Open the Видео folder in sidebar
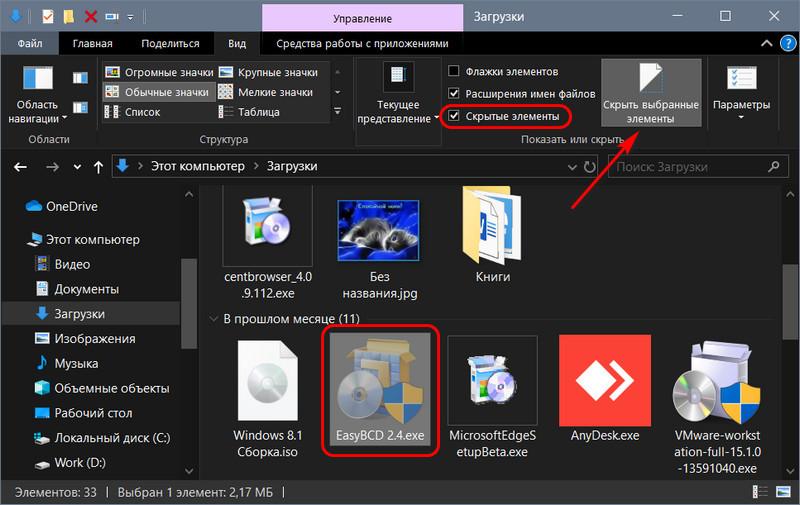The image size is (800, 505). pos(63,264)
